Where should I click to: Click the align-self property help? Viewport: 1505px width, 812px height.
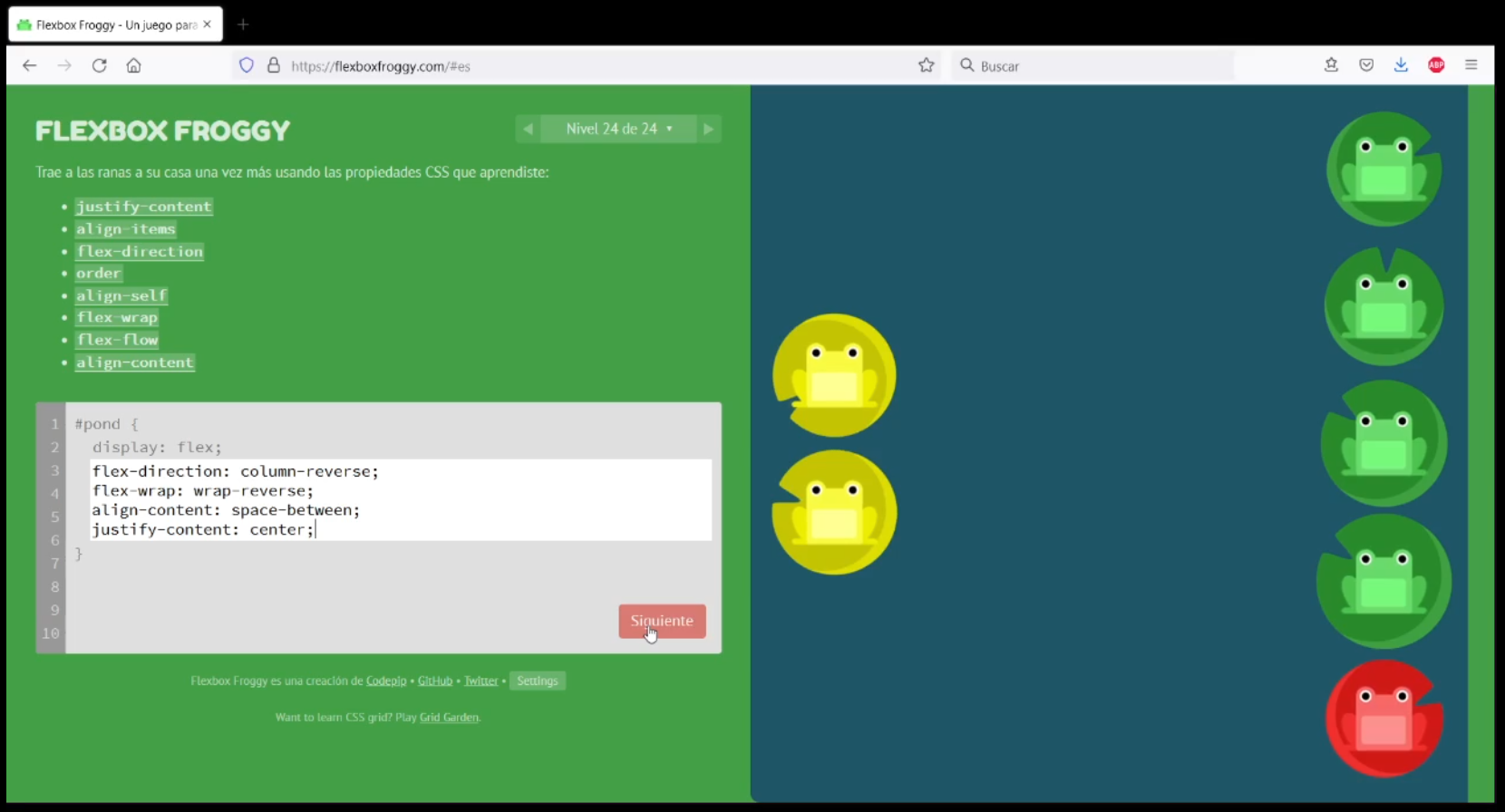point(121,295)
